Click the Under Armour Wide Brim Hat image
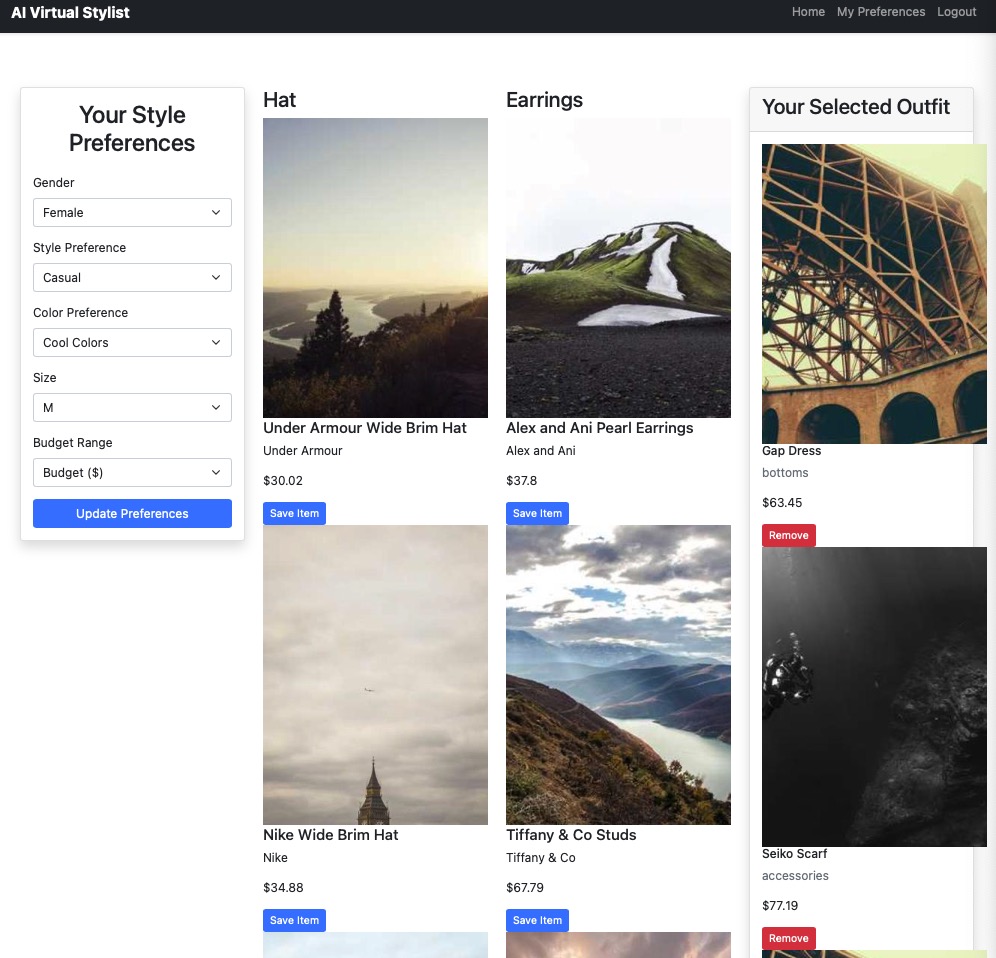The width and height of the screenshot is (996, 958). 375,268
